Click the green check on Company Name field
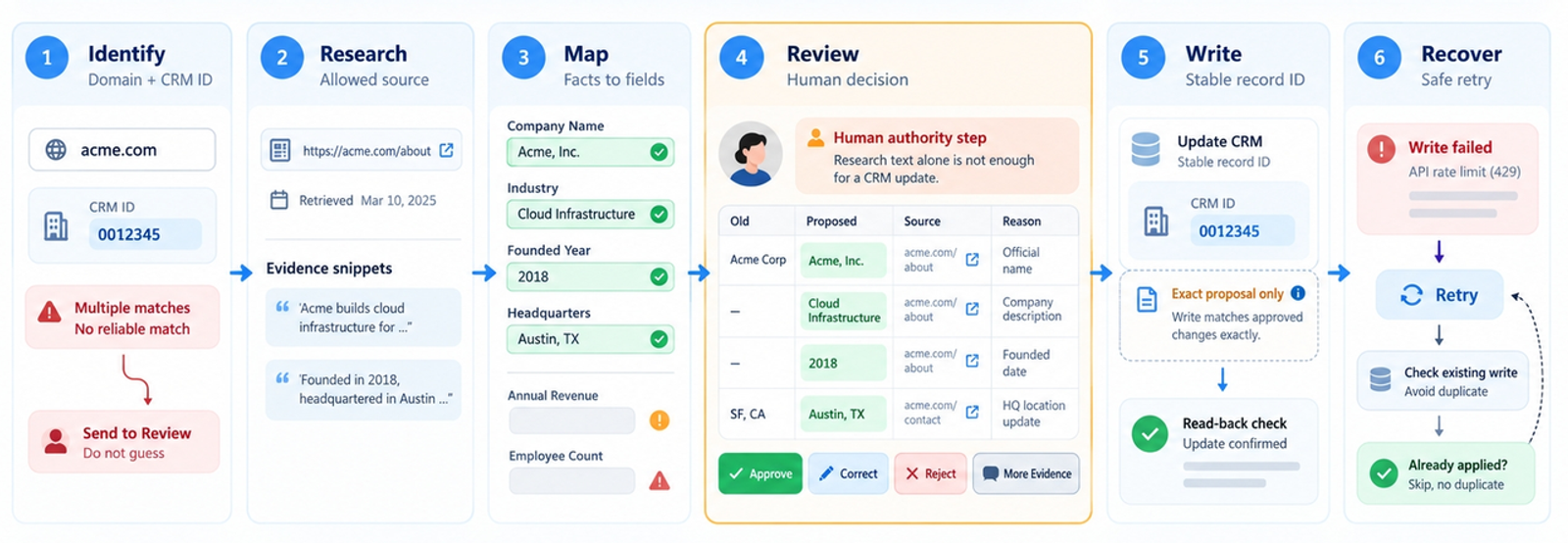The width and height of the screenshot is (1568, 543). point(660,152)
